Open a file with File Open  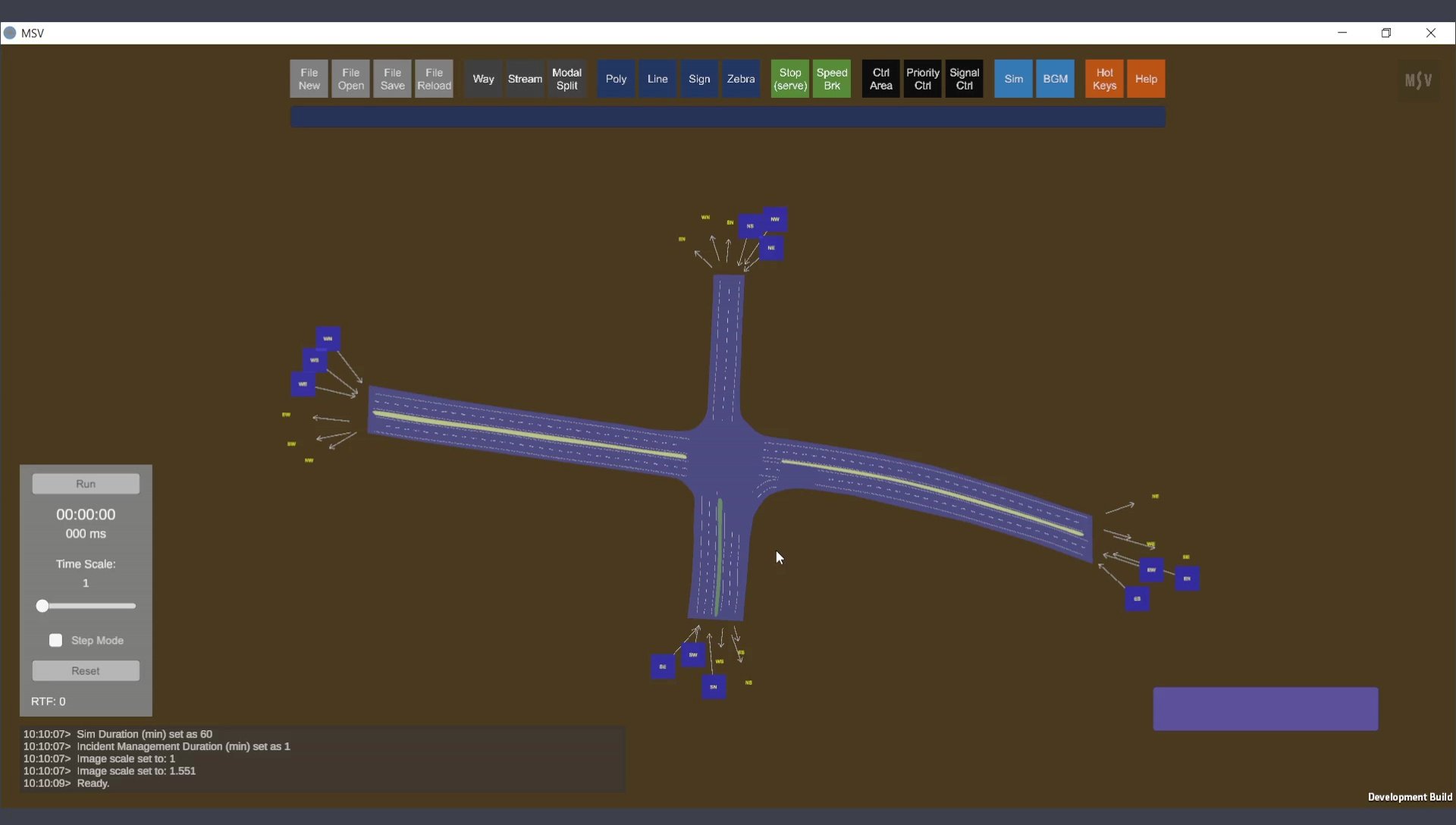tap(350, 79)
